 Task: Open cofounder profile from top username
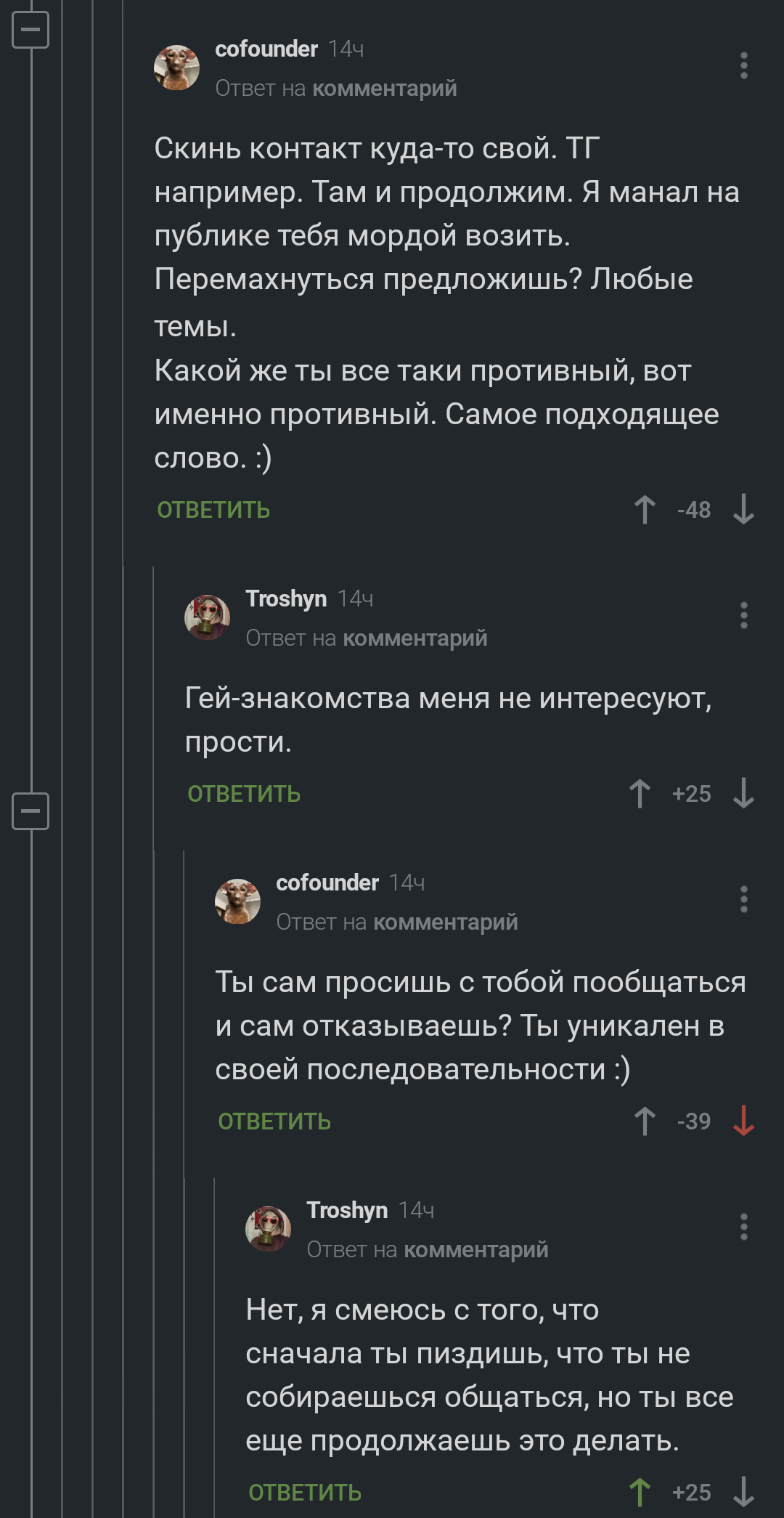tap(266, 49)
